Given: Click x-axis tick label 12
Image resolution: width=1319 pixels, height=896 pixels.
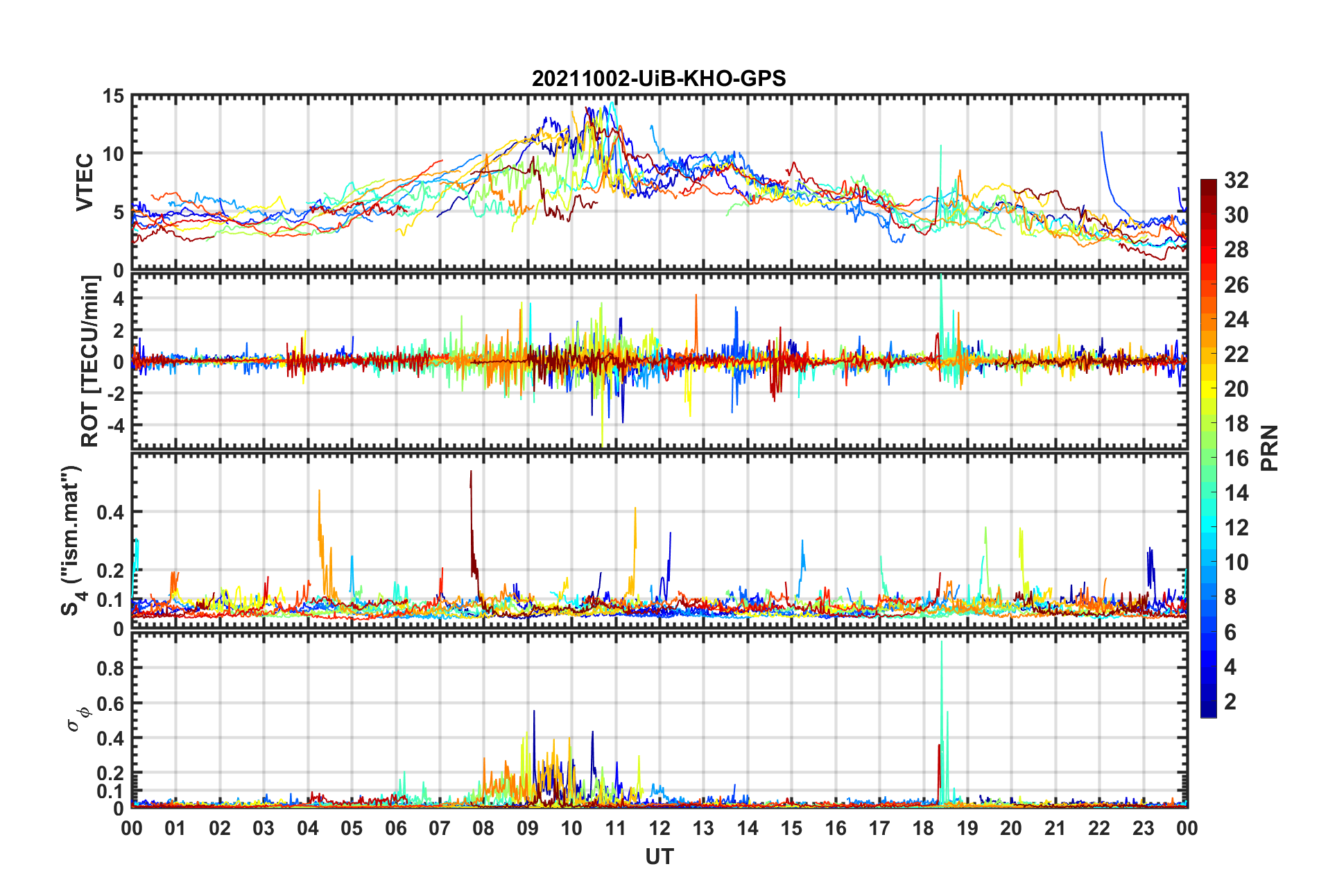Looking at the screenshot, I should click(659, 828).
